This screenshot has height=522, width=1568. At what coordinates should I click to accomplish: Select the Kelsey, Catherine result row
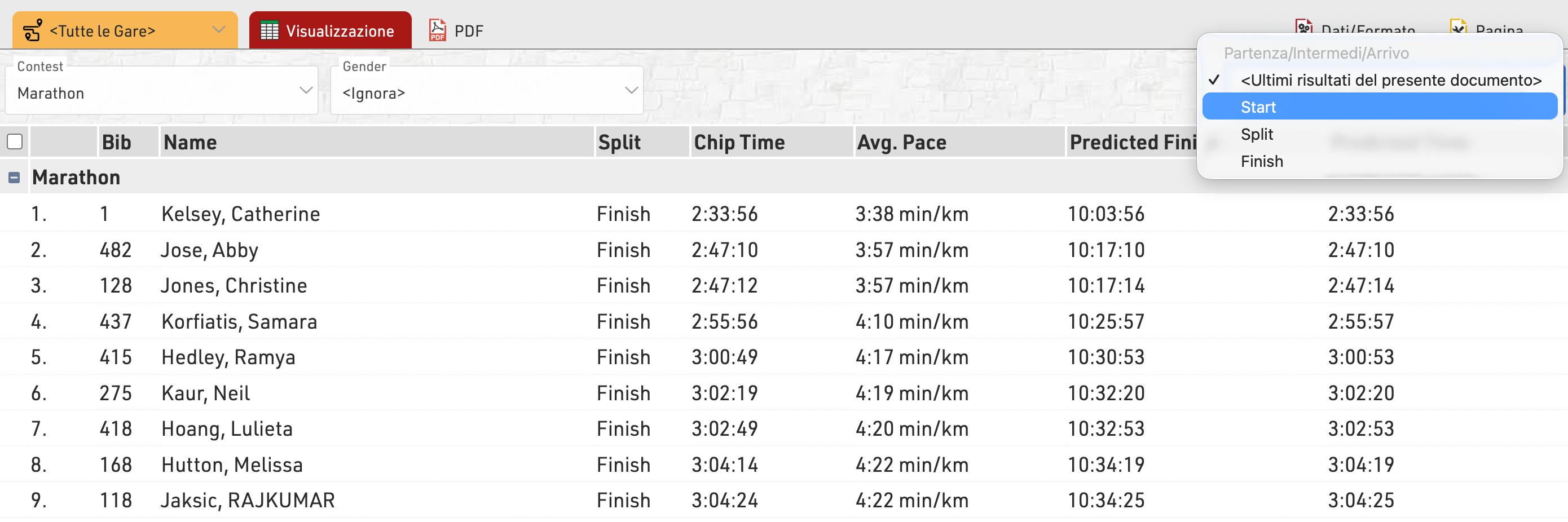(240, 214)
